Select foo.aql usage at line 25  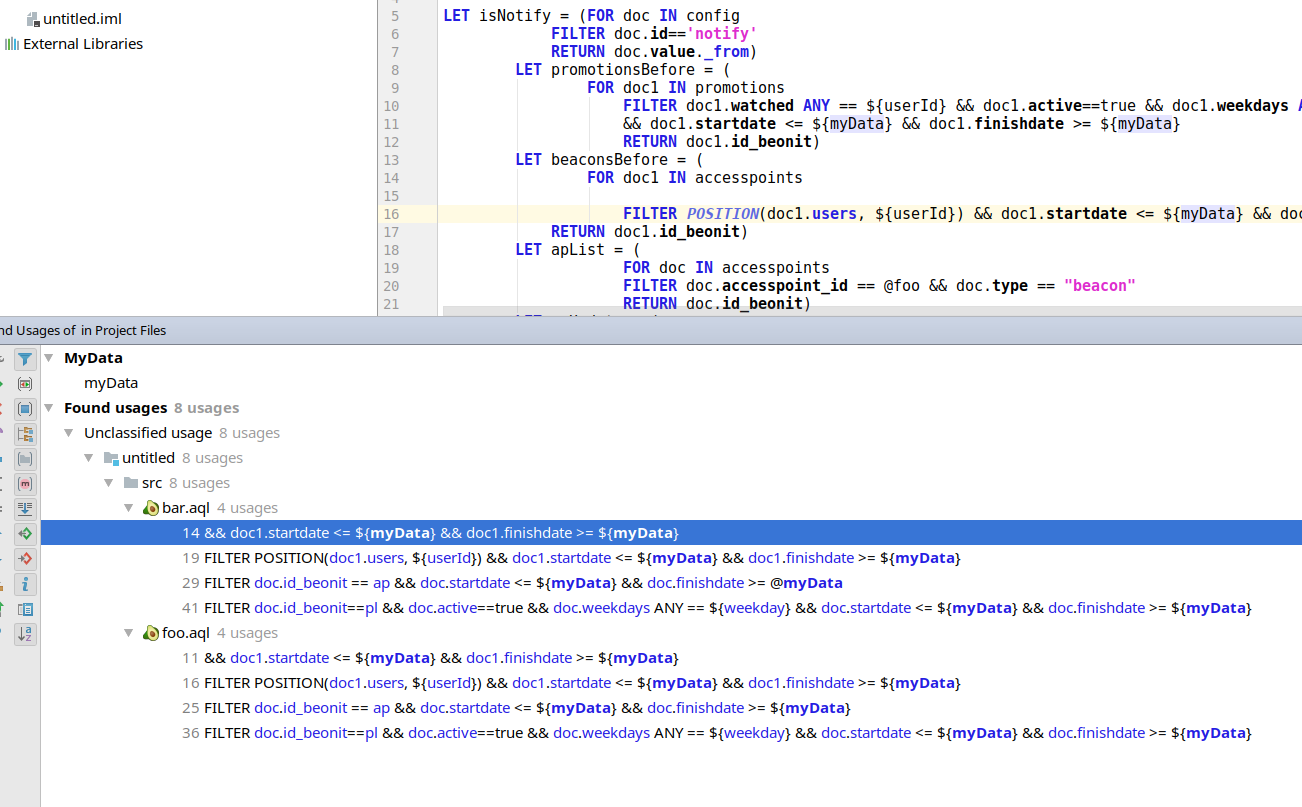click(671, 708)
